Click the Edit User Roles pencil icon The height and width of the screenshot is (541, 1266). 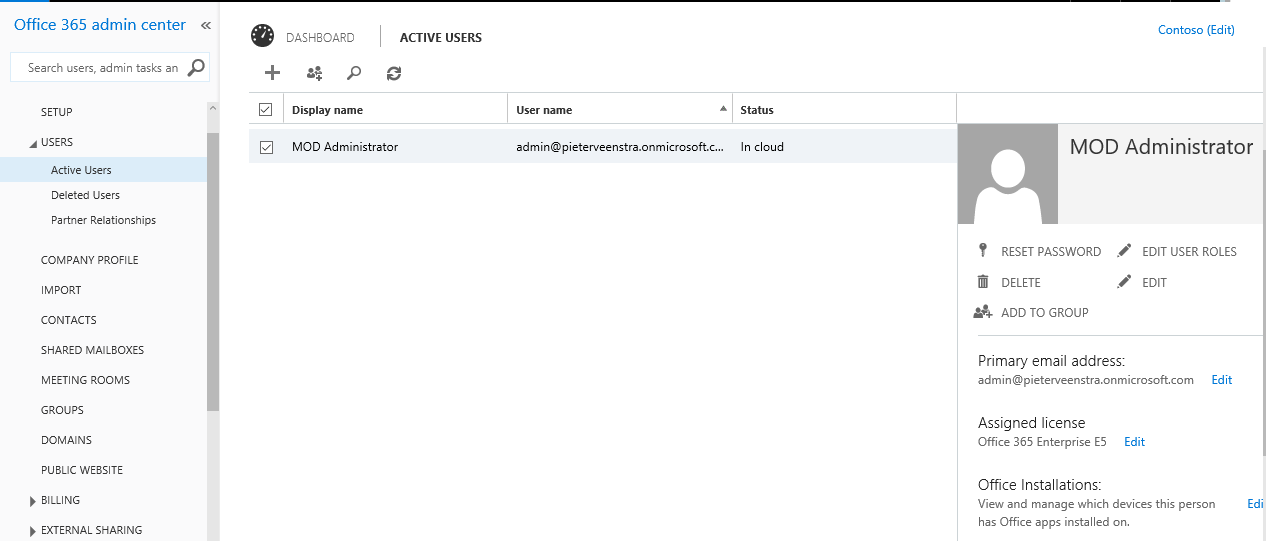(1124, 251)
